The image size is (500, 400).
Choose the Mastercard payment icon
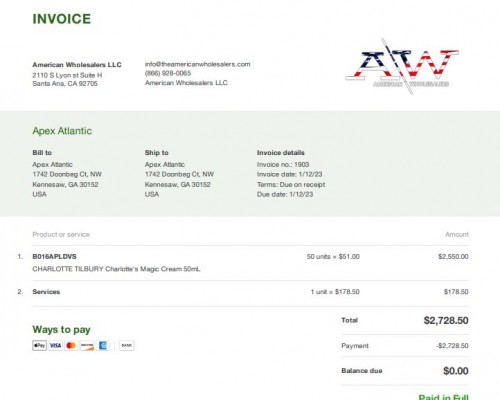click(71, 345)
